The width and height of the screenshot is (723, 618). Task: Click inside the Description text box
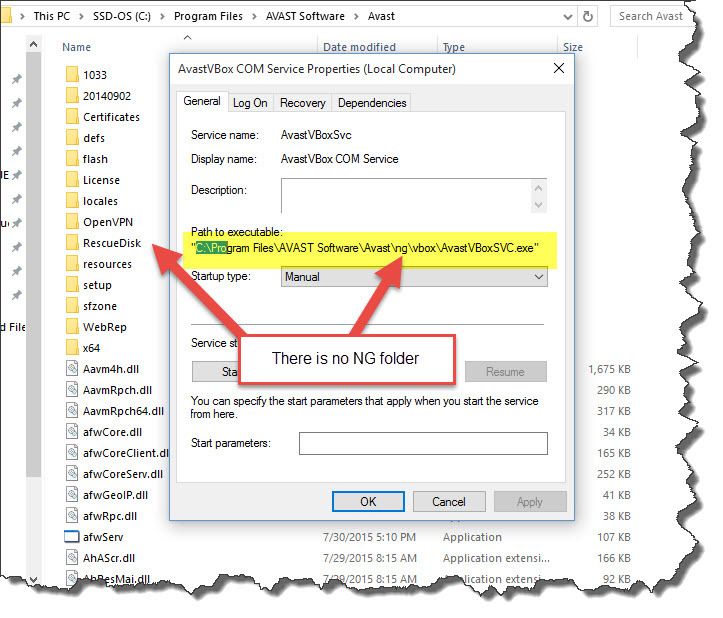(x=406, y=196)
